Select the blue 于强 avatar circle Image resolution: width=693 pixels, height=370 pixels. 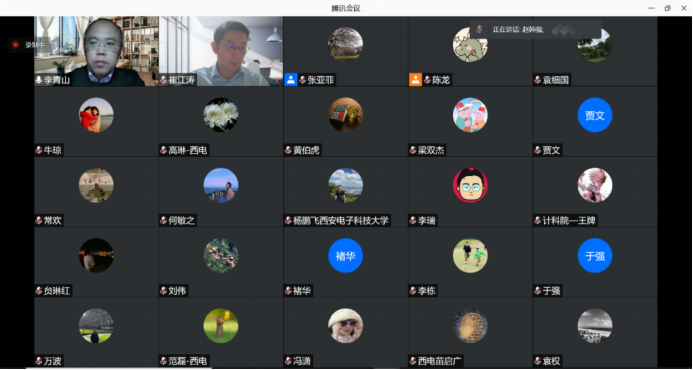point(595,256)
